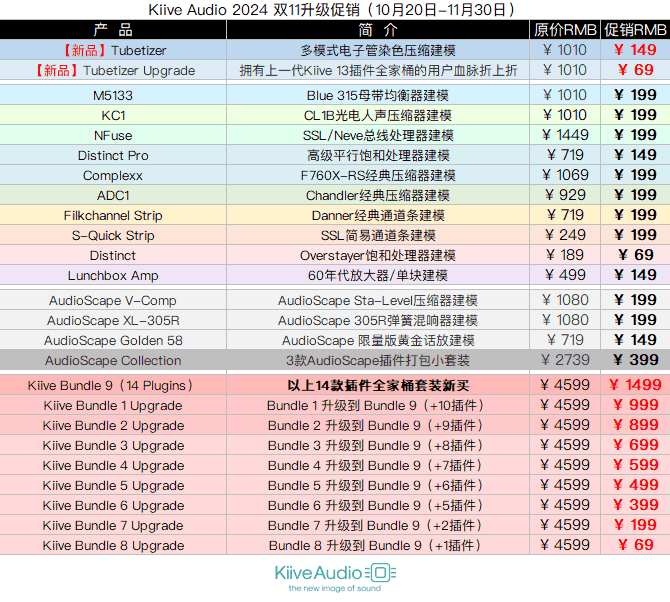
Task: Select the AudioScape Collection row name
Action: (113, 361)
